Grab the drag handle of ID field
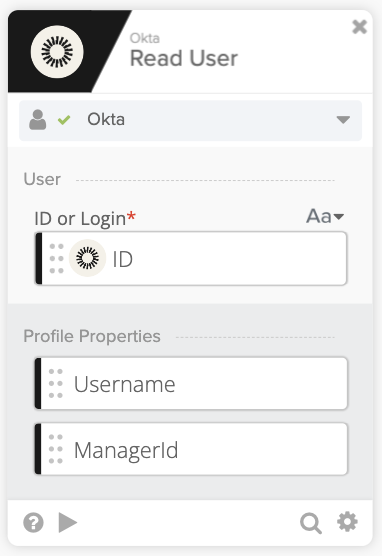Screen dimensions: 382x556 [56, 258]
